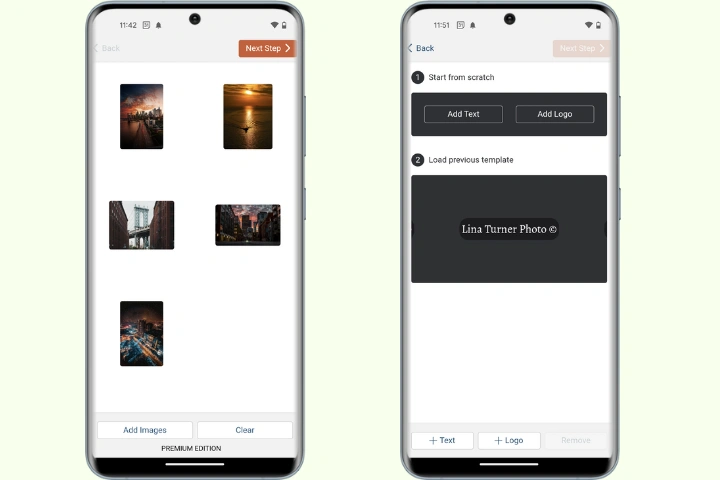Image resolution: width=720 pixels, height=480 pixels.
Task: Tap the square status icon beside 11:51
Action: pyautogui.click(x=461, y=25)
